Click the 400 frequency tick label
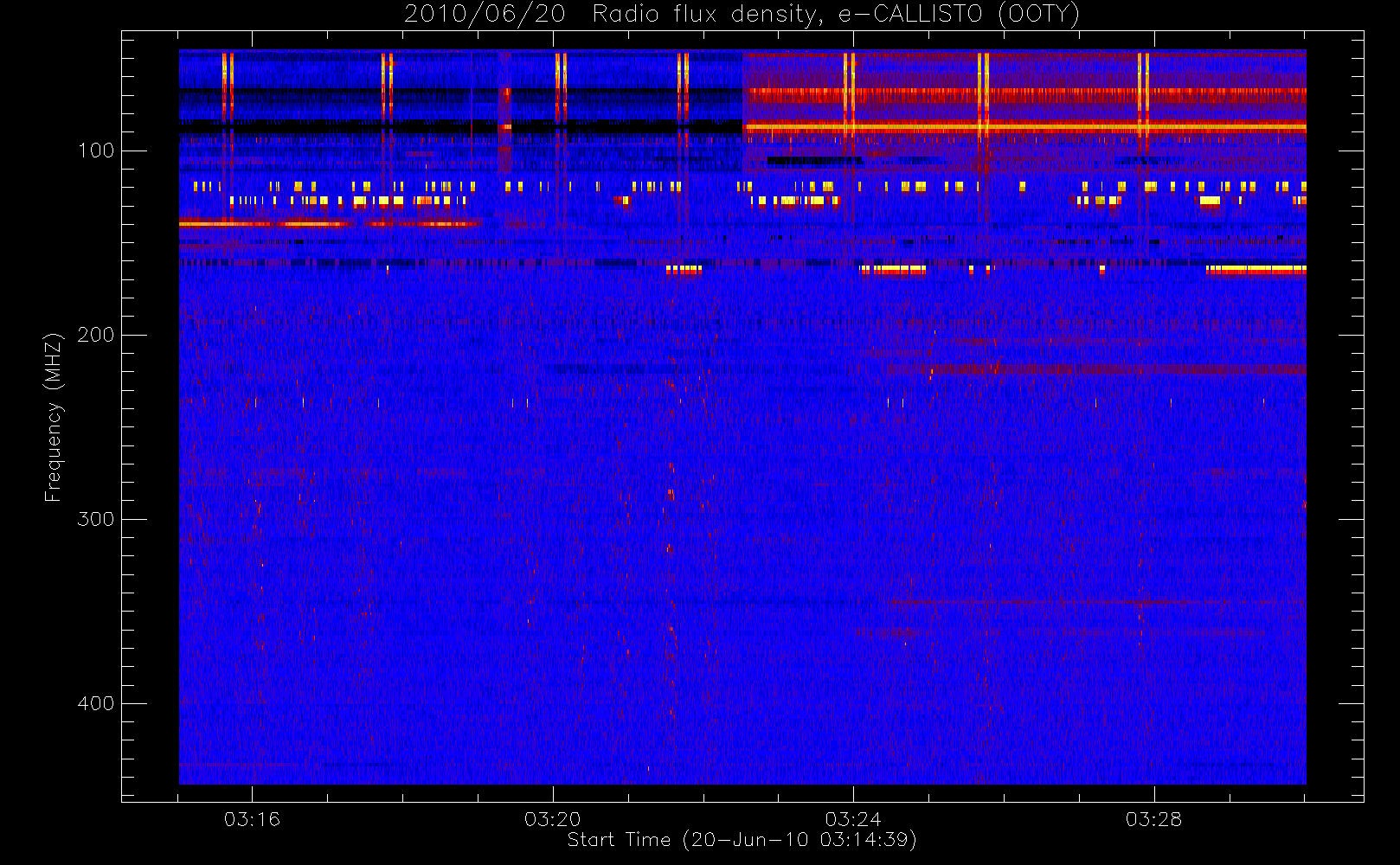Viewport: 1400px width, 865px height. pyautogui.click(x=96, y=703)
